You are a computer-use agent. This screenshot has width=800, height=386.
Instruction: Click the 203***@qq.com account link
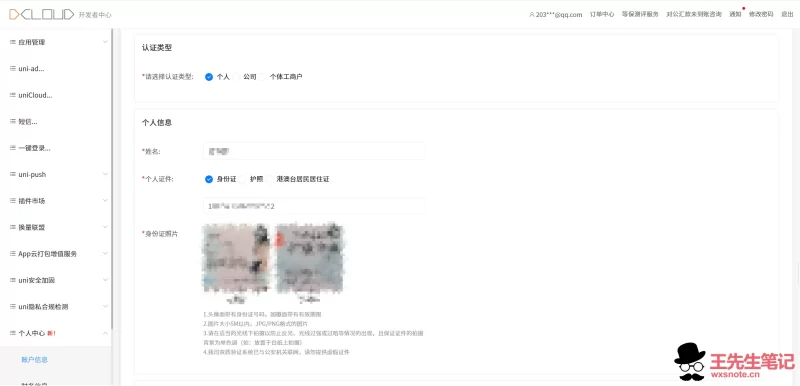(559, 15)
